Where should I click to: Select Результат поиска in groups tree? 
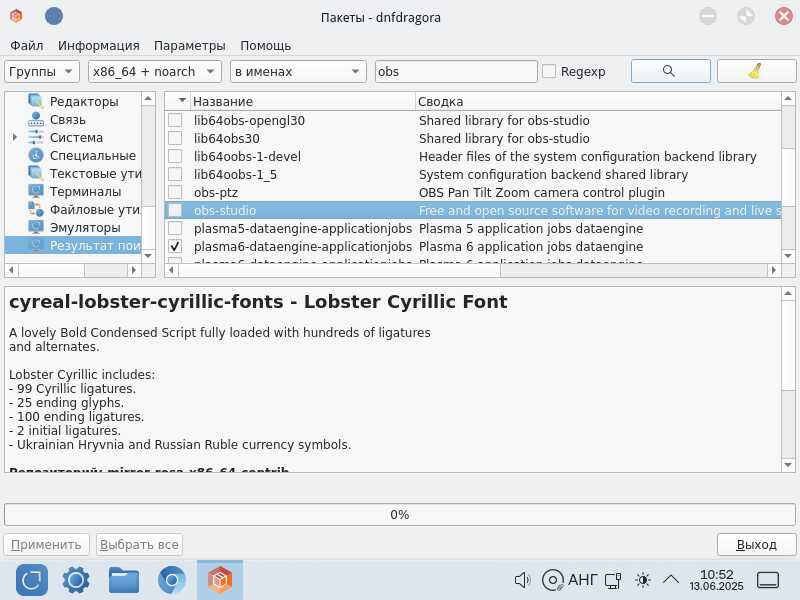click(x=73, y=245)
